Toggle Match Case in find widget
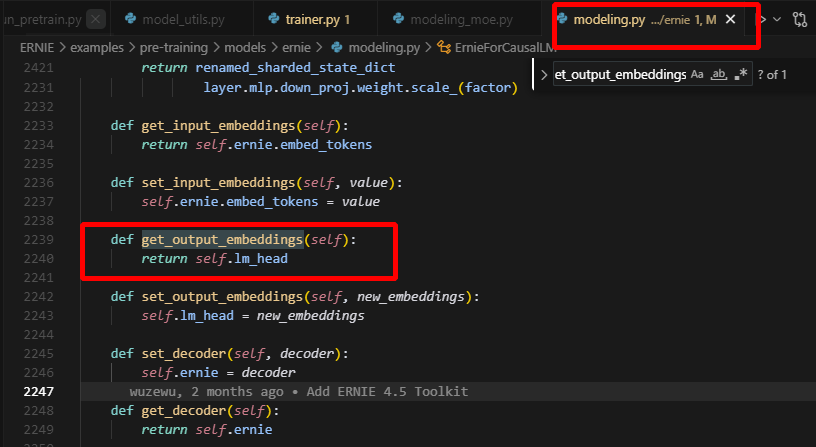Viewport: 816px width, 447px height. [x=697, y=75]
